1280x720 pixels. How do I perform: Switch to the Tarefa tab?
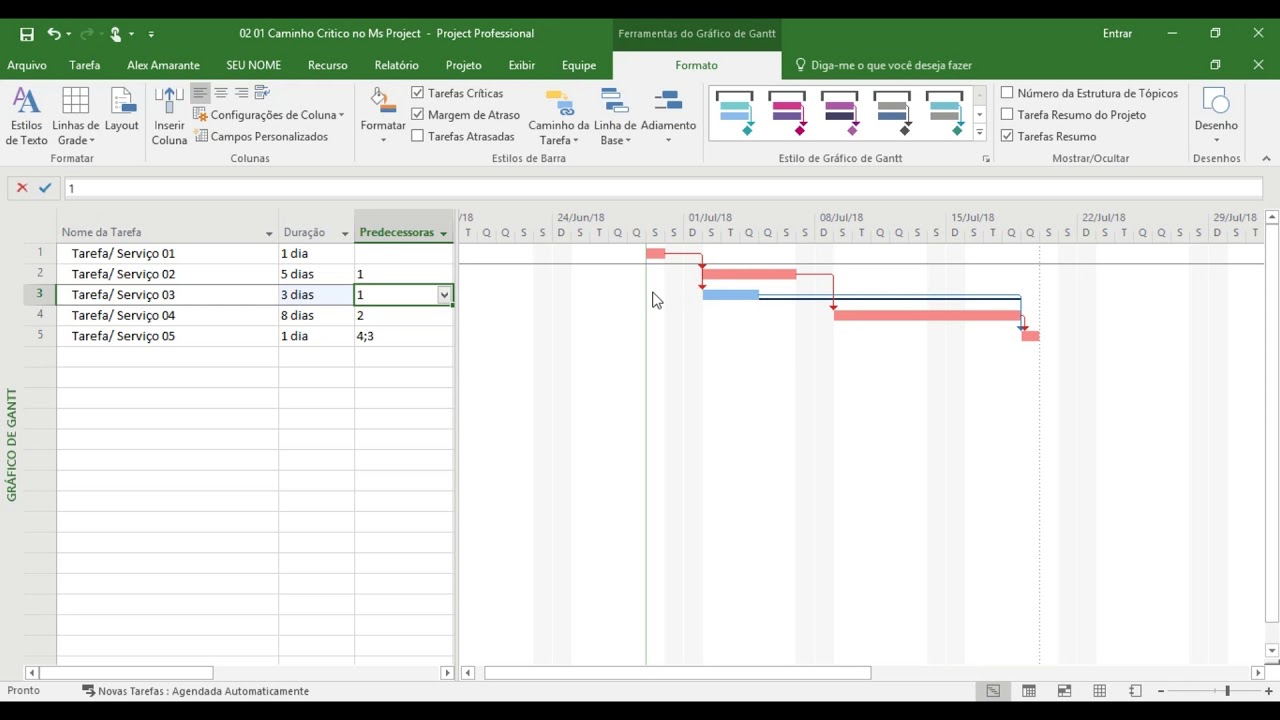point(85,65)
